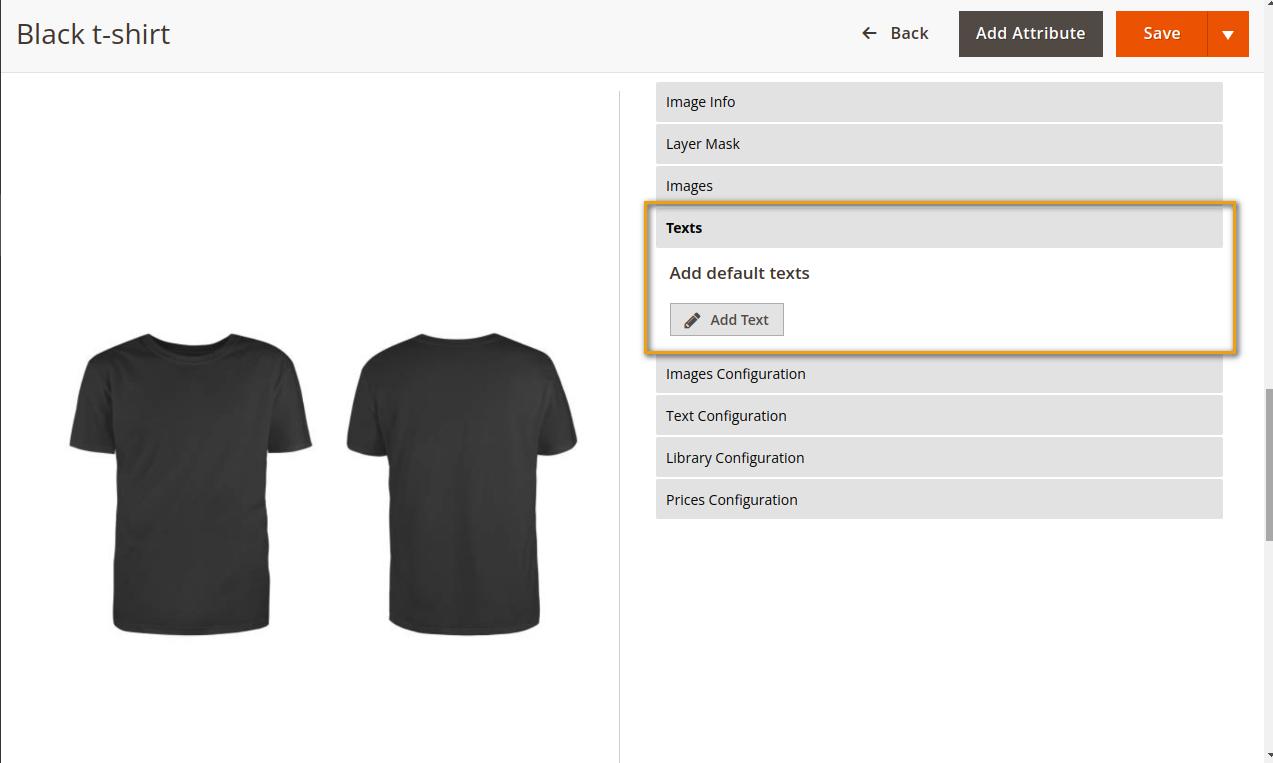Select the front view t-shirt image
Image resolution: width=1273 pixels, height=763 pixels.
coord(190,484)
